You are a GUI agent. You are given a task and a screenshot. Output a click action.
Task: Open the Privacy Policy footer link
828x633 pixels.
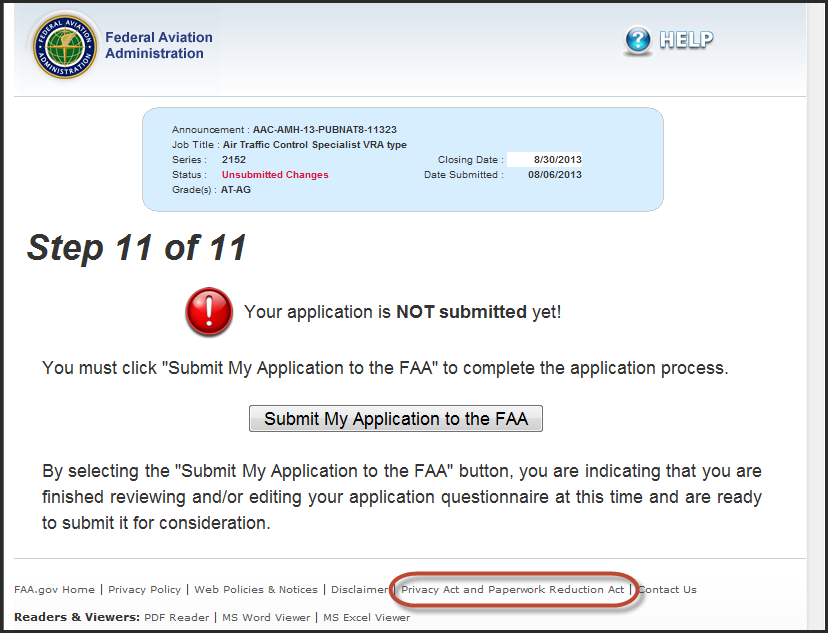[x=144, y=589]
